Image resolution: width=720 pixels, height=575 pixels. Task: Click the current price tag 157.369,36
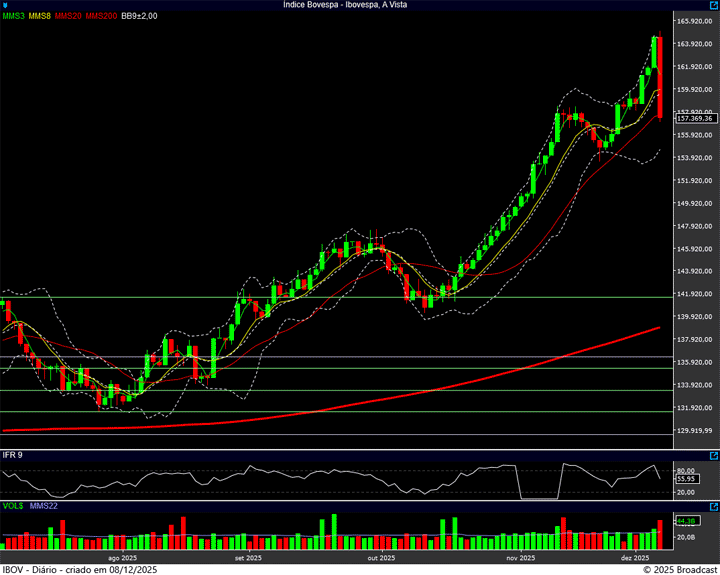(x=693, y=118)
